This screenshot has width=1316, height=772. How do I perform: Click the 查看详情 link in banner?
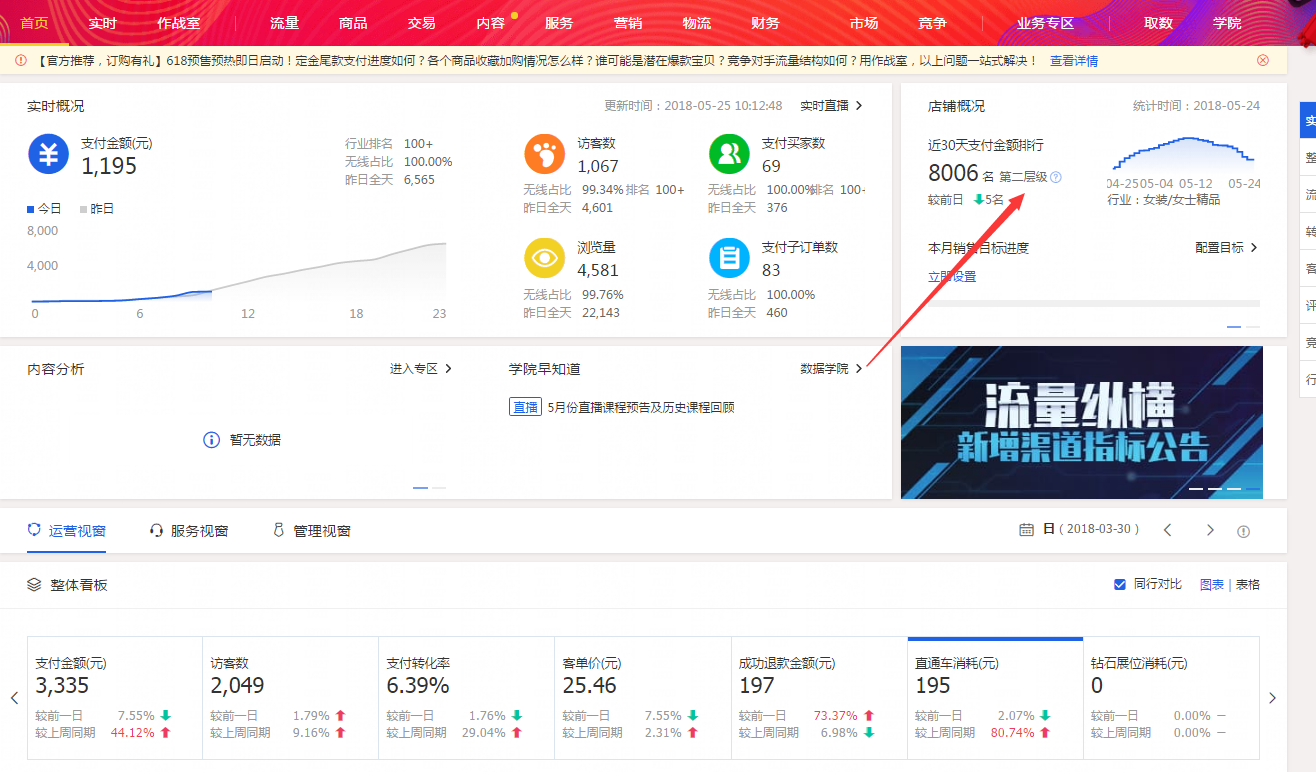pyautogui.click(x=1073, y=60)
